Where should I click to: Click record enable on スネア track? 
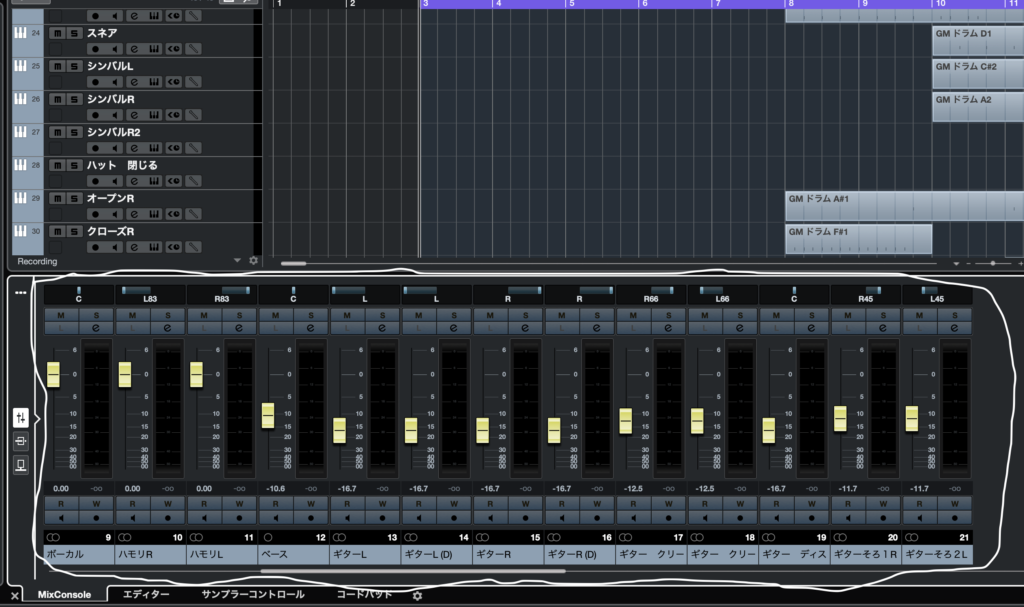coord(95,49)
